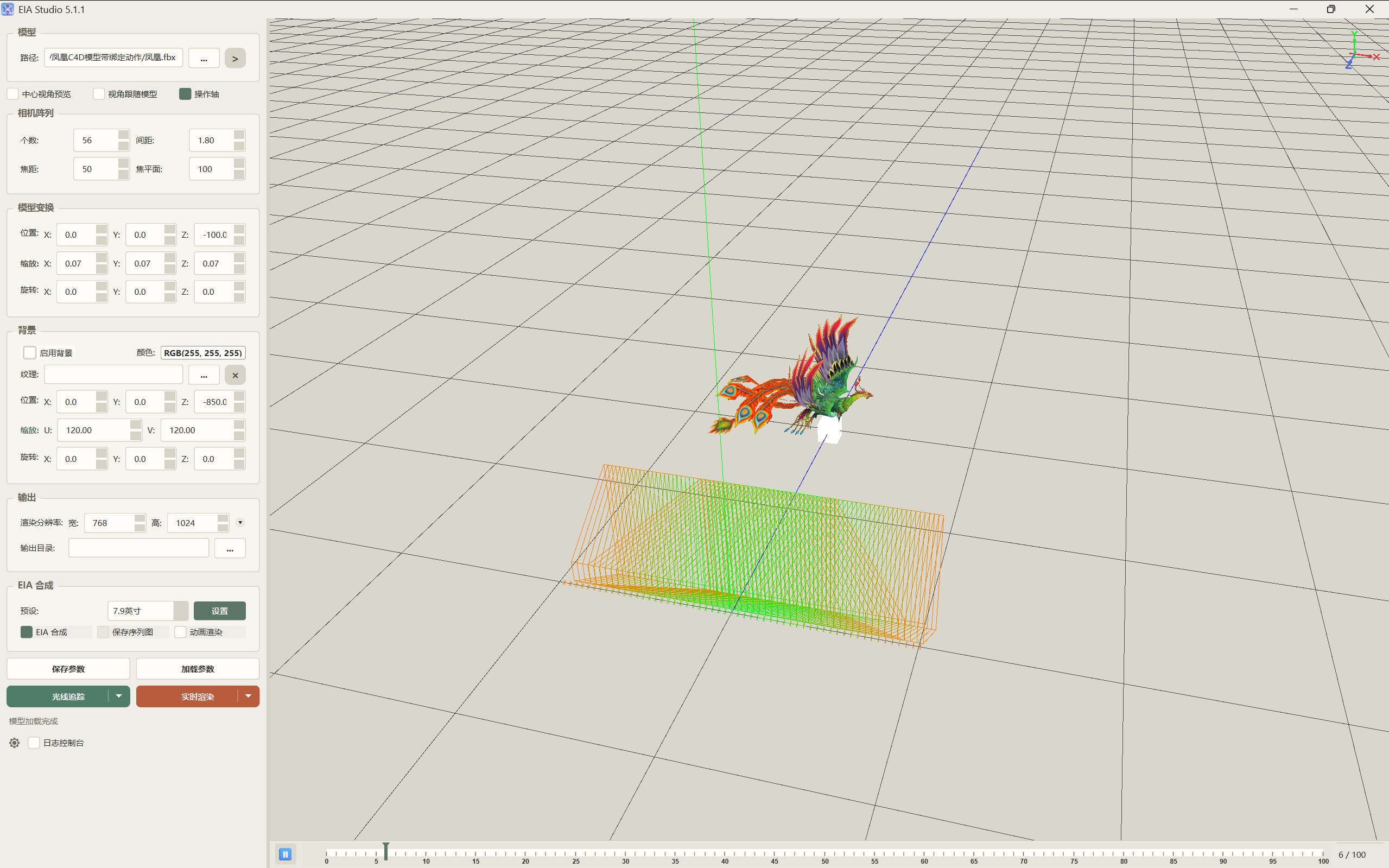Screen dimensions: 1389x868
Task: Click the output directory input field
Action: pos(139,548)
